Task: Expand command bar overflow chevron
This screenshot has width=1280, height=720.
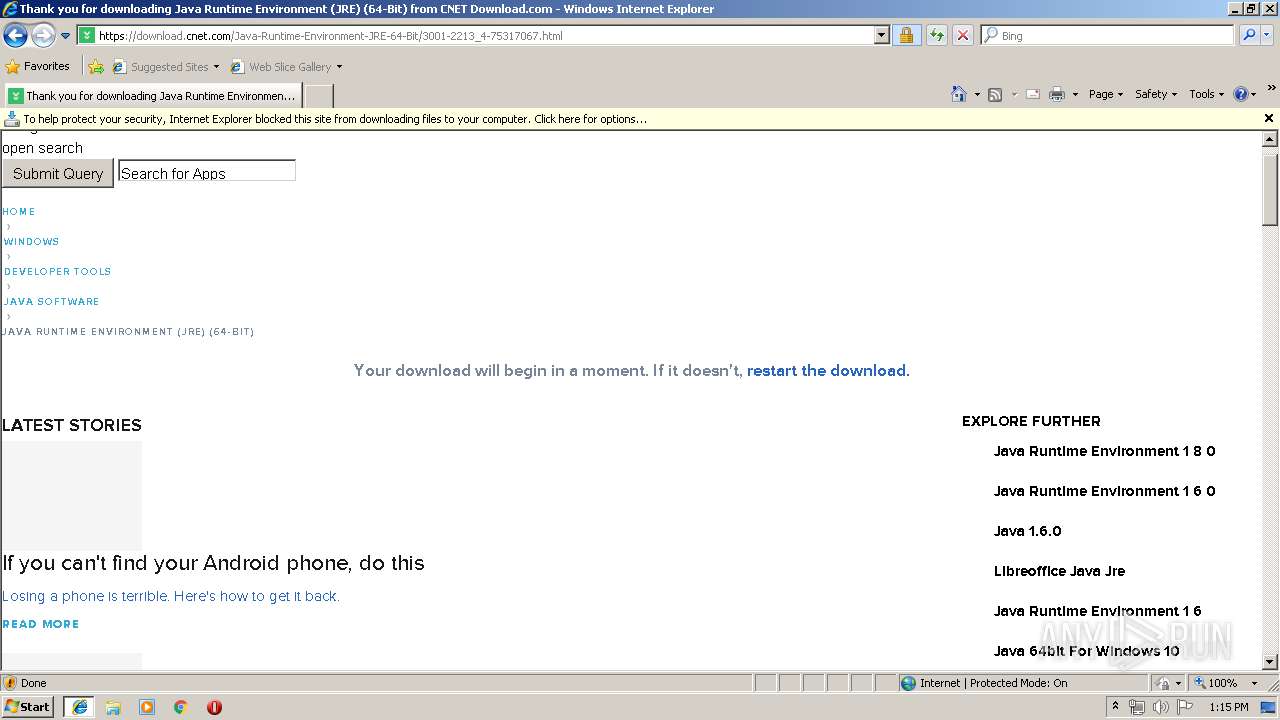Action: click(x=1272, y=90)
